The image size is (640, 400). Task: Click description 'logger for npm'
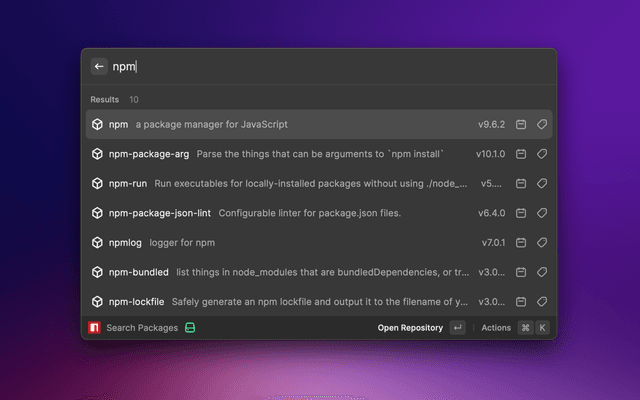(x=182, y=243)
